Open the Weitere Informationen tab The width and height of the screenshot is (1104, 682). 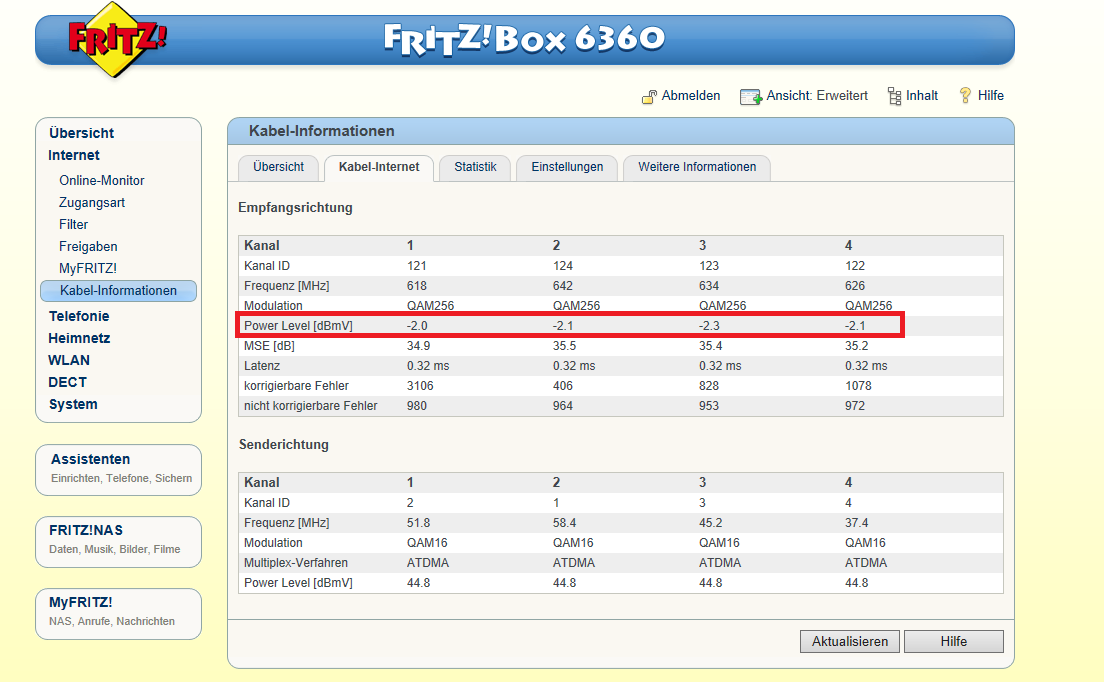[697, 168]
